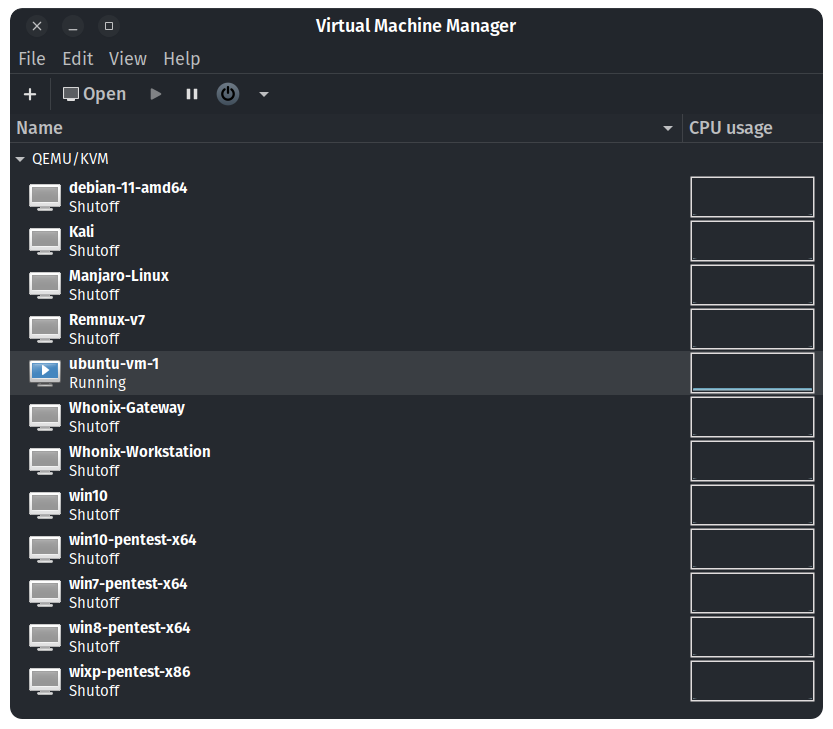Click the CPU usage column header
Screen dimensions: 833x729
tap(752, 128)
